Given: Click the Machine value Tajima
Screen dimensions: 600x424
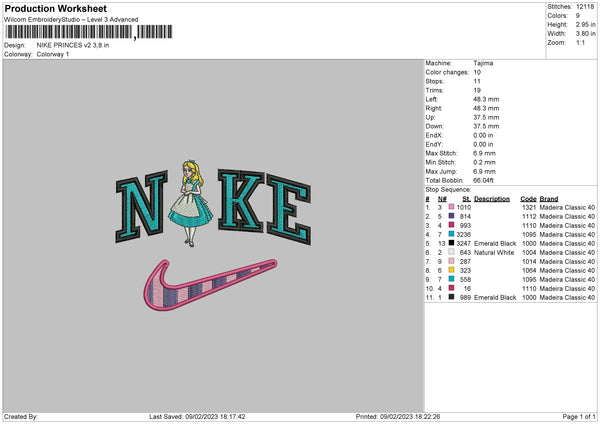Looking at the screenshot, I should pyautogui.click(x=483, y=63).
